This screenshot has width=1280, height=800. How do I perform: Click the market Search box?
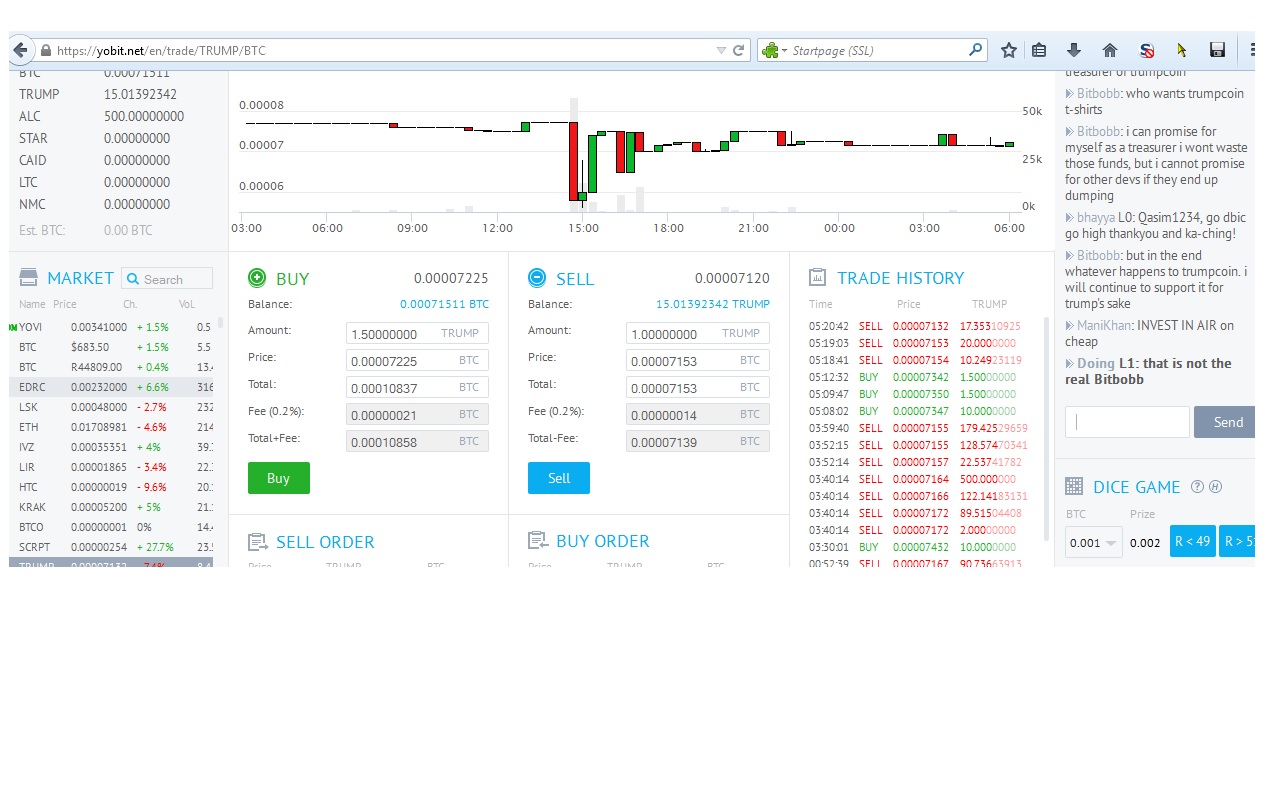(167, 279)
